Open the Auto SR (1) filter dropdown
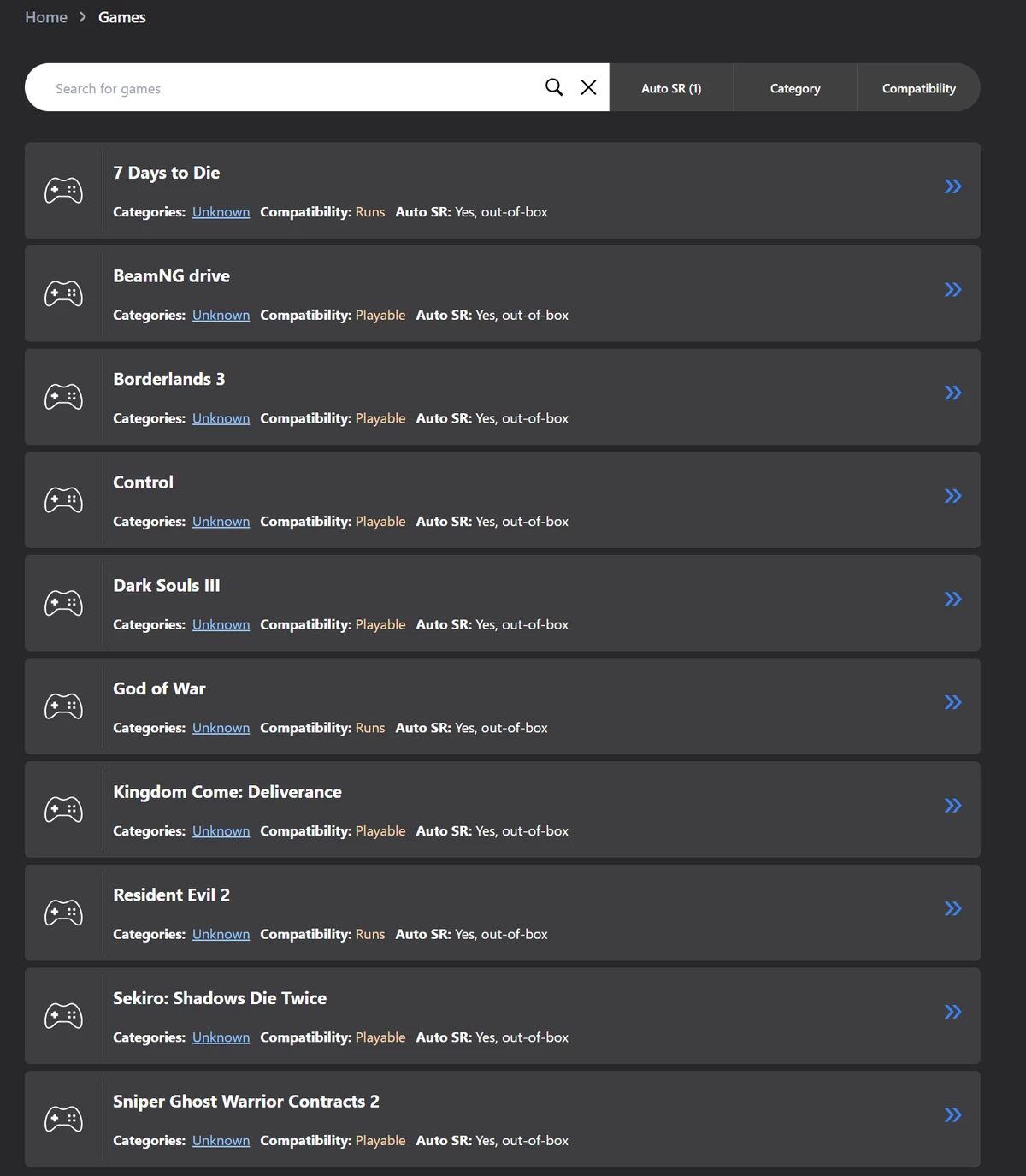Viewport: 1026px width, 1176px height. [x=671, y=87]
